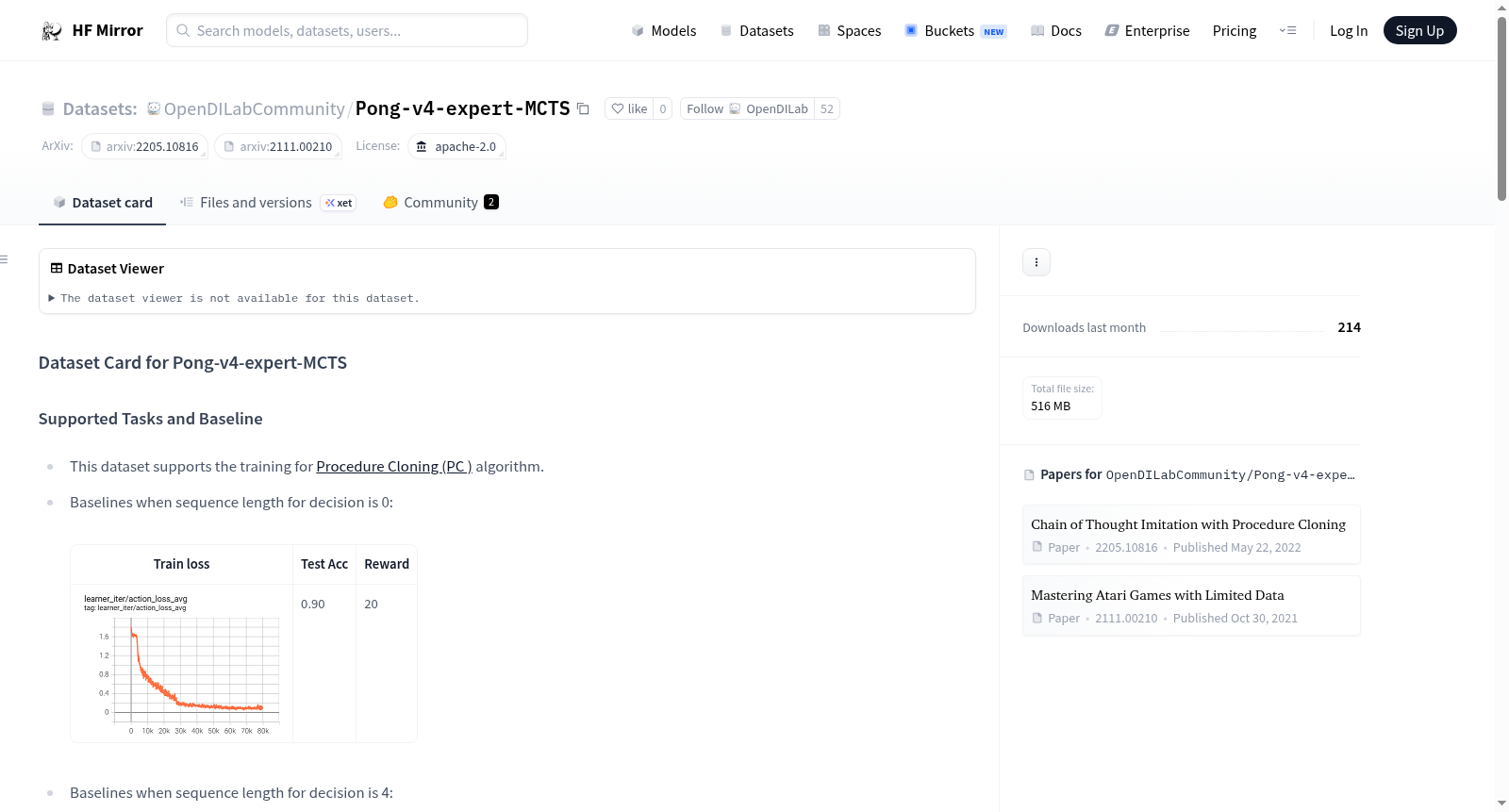Open the arxiv:2111.00210 tag
This screenshot has height=812, width=1509.
coord(278,147)
